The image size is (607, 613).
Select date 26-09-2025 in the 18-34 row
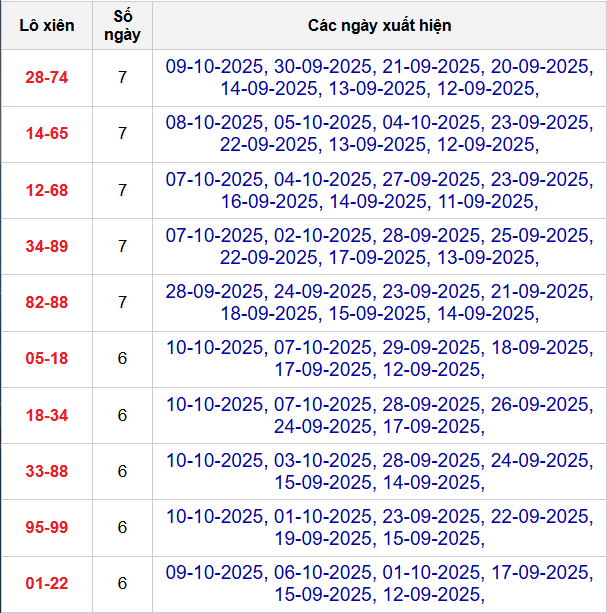tap(539, 404)
